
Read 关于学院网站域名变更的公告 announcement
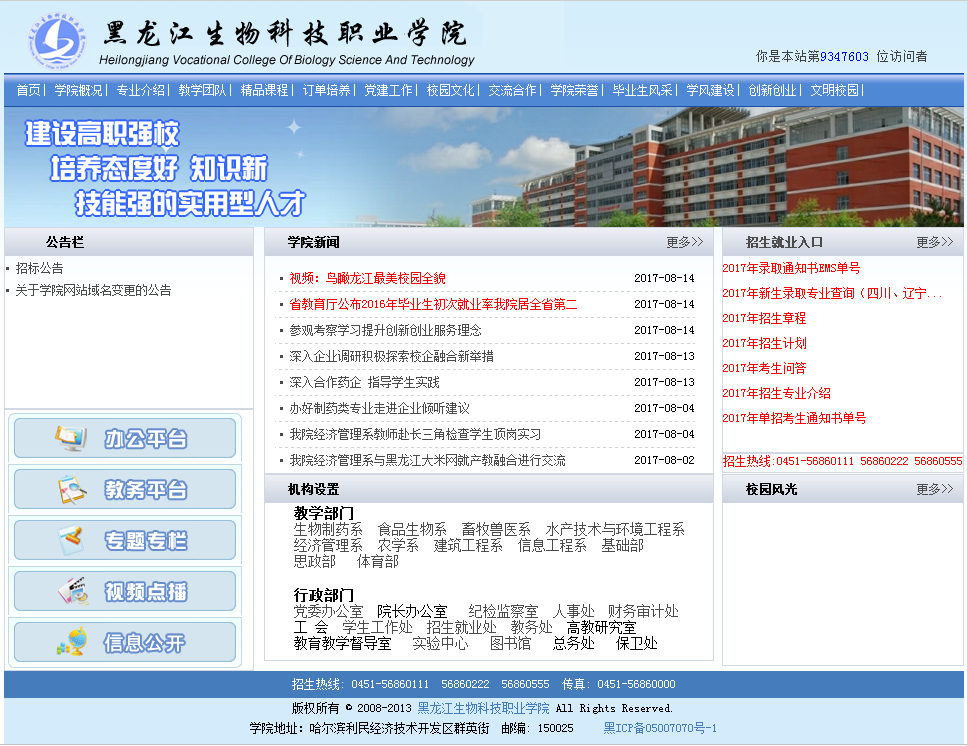point(93,290)
